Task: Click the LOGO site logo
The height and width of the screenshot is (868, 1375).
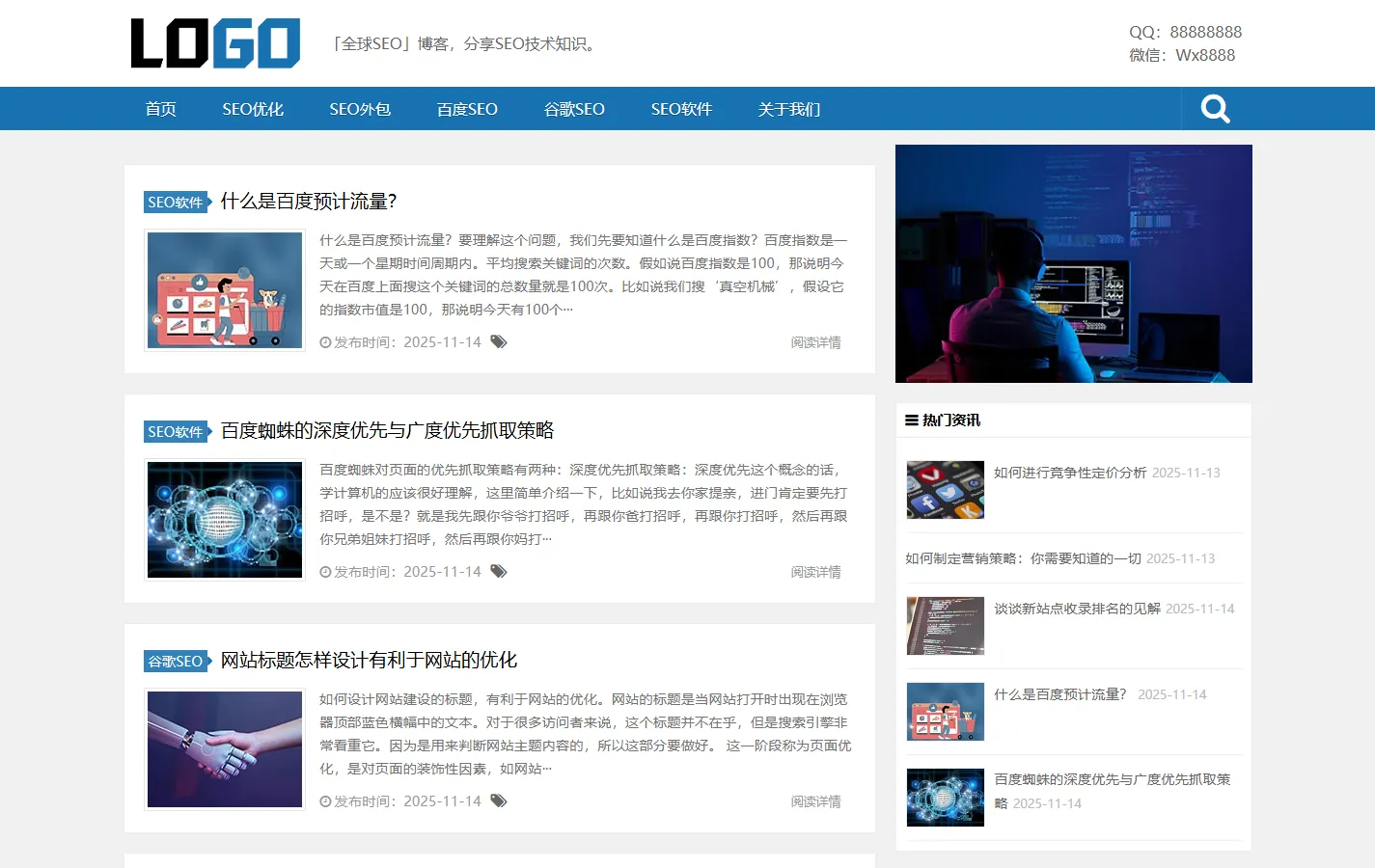Action: point(215,43)
